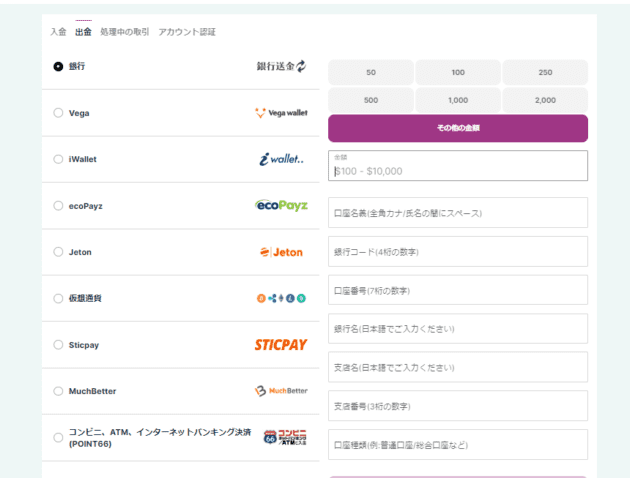Screen dimensions: 630x478
Task: Select the iWallet payment radio button
Action: tap(58, 159)
